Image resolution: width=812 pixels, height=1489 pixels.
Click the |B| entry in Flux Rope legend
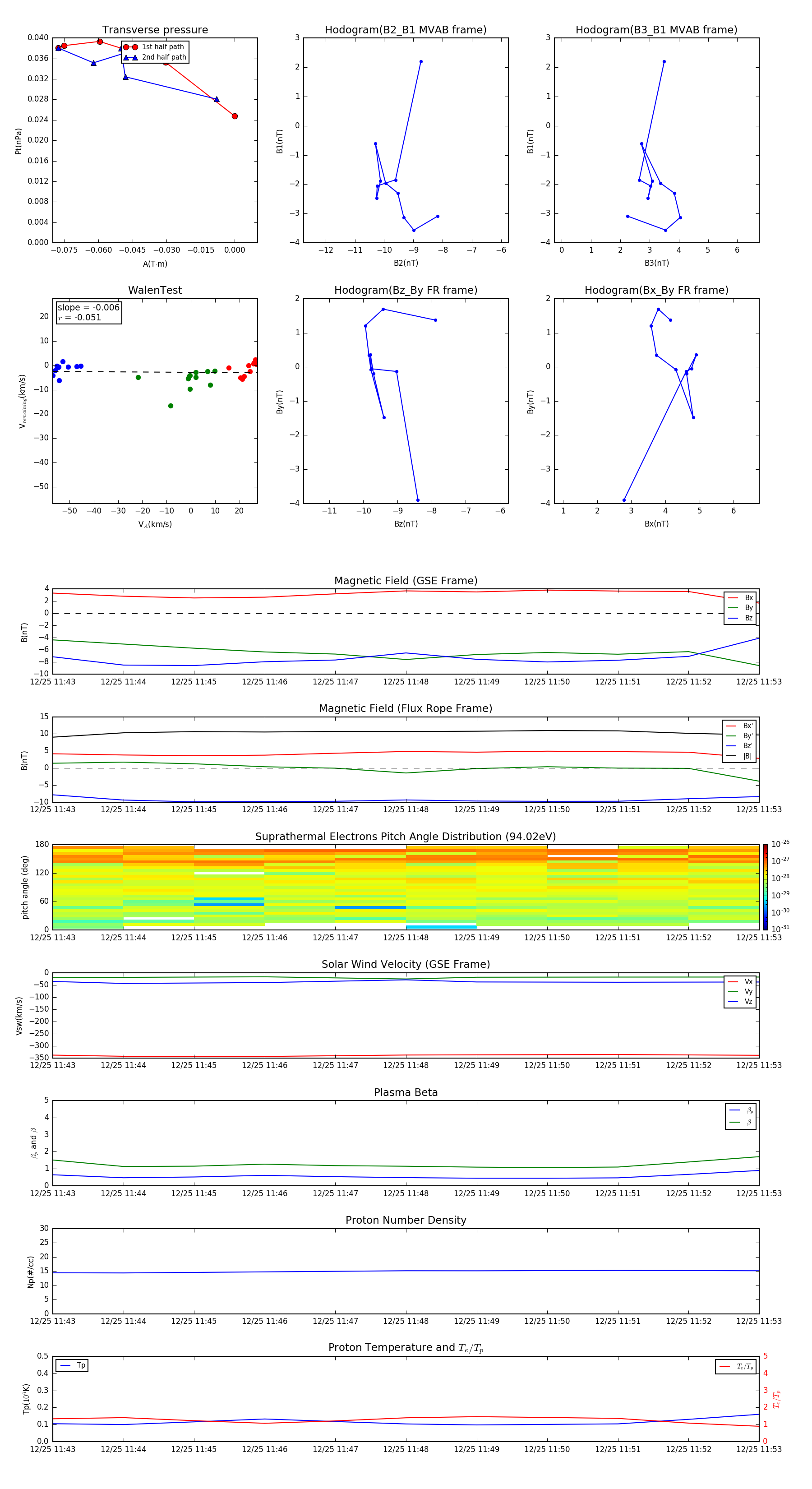coord(739,756)
